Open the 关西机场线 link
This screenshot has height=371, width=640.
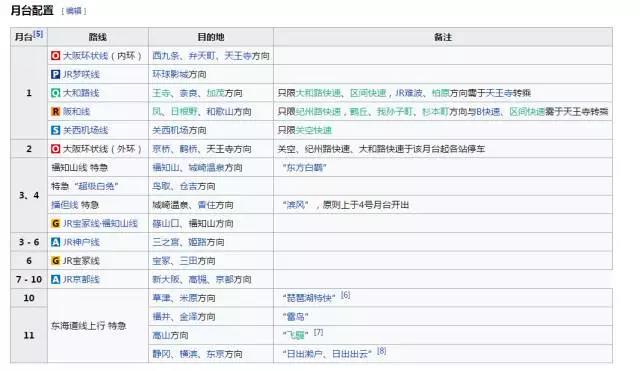click(x=86, y=130)
